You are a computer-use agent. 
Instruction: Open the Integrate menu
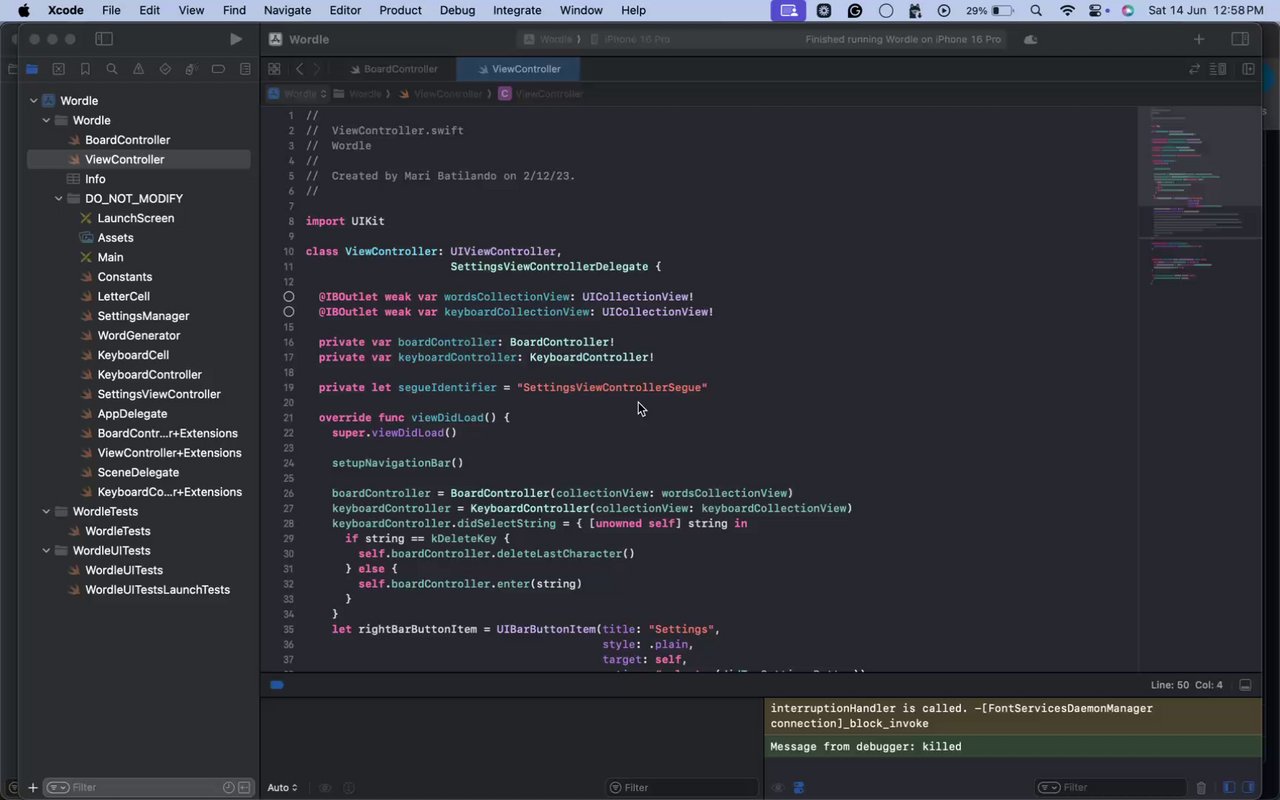pos(517,10)
